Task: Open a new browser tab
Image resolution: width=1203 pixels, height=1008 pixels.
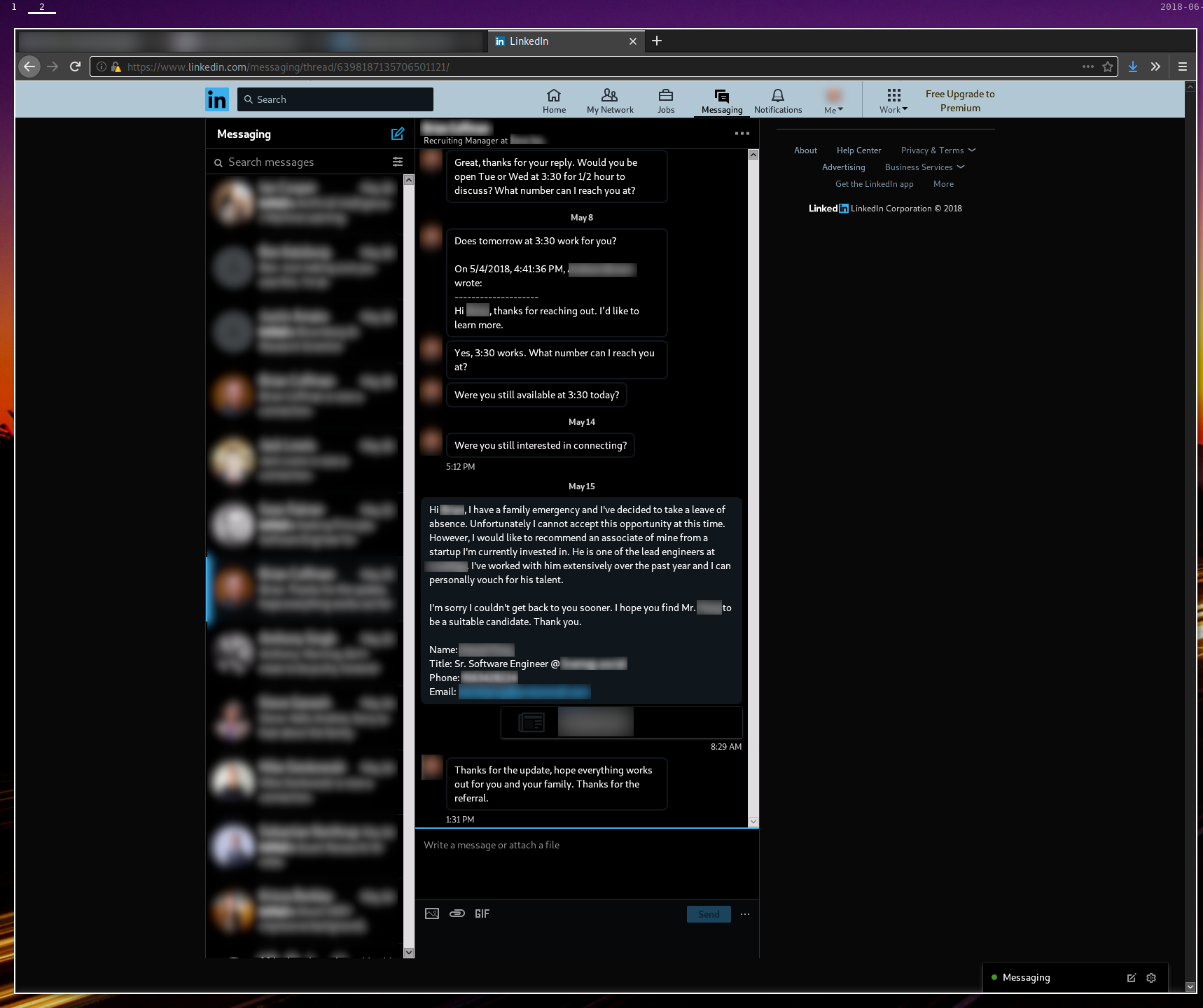Action: tap(657, 41)
